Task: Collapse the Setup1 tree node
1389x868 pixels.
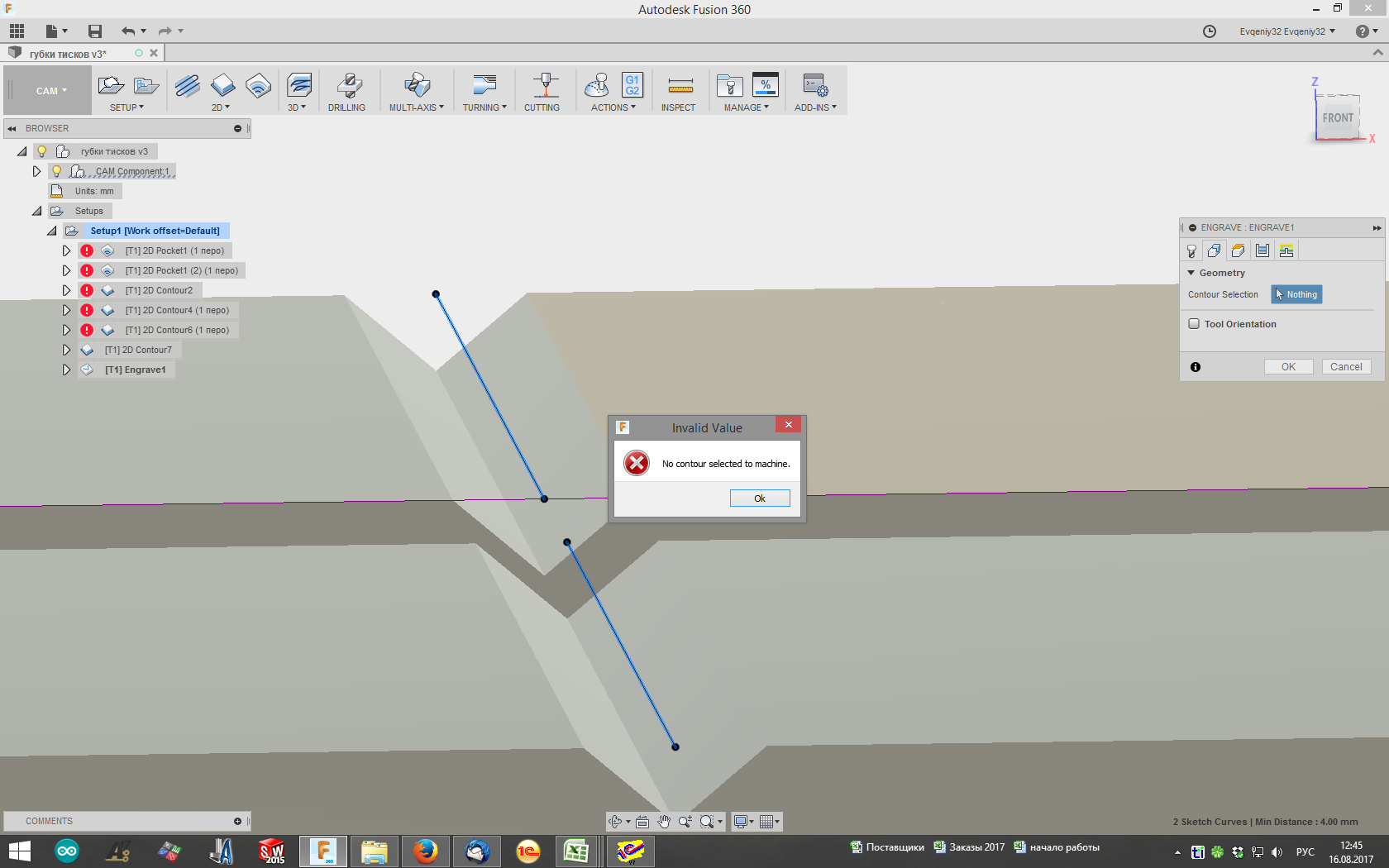Action: (51, 231)
